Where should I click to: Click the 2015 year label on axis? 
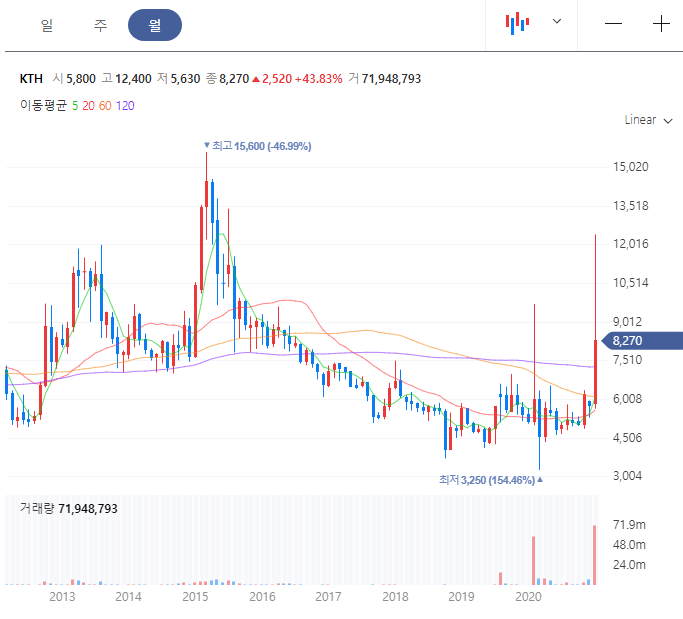[195, 597]
